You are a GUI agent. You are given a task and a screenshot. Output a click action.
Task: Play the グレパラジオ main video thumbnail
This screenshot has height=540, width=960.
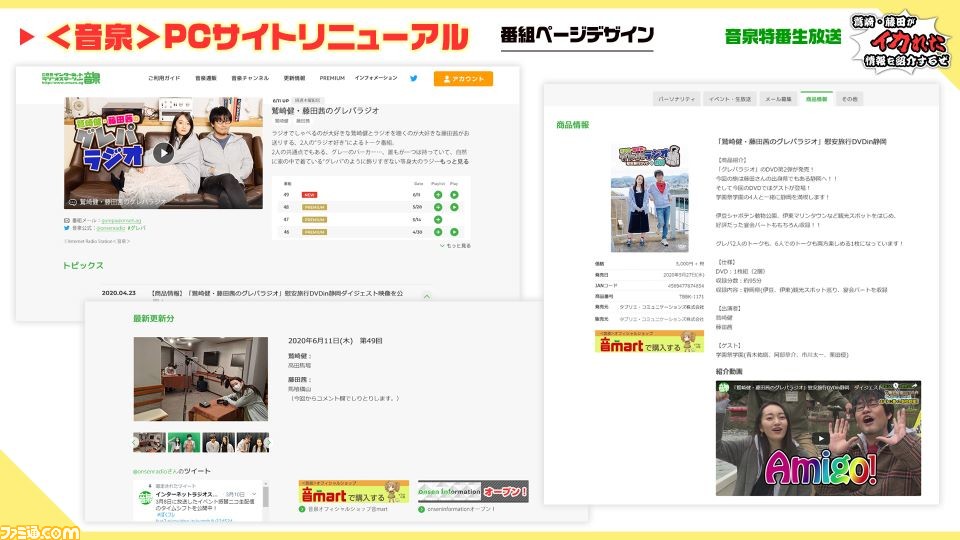tap(163, 152)
